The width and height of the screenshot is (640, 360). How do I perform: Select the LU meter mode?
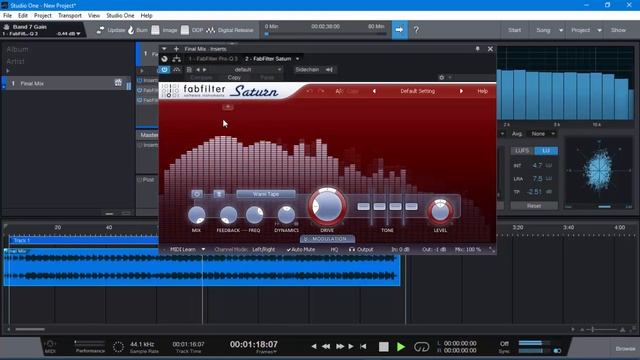pos(546,151)
